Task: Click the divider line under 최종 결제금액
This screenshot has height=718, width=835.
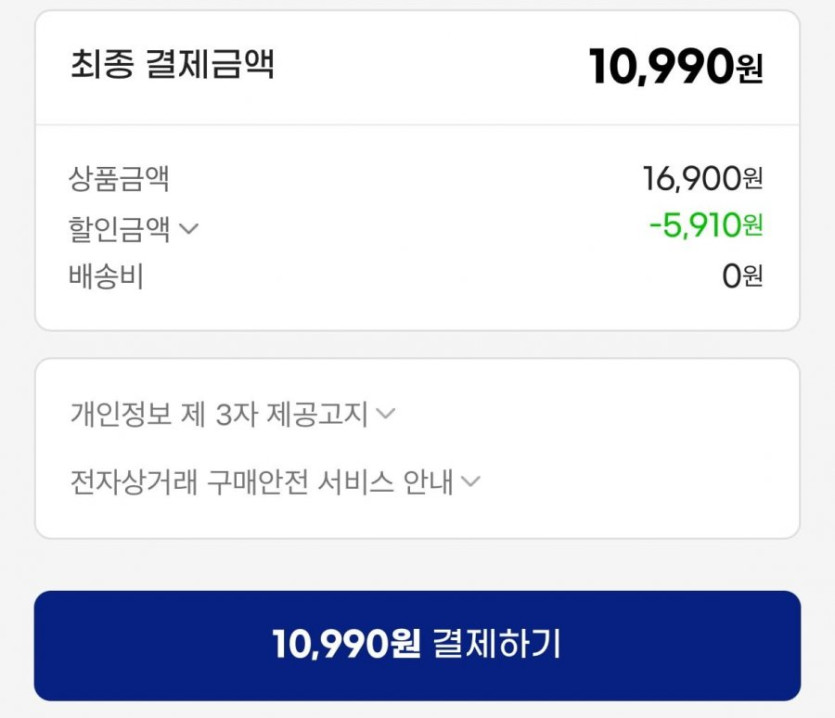Action: coord(417,125)
